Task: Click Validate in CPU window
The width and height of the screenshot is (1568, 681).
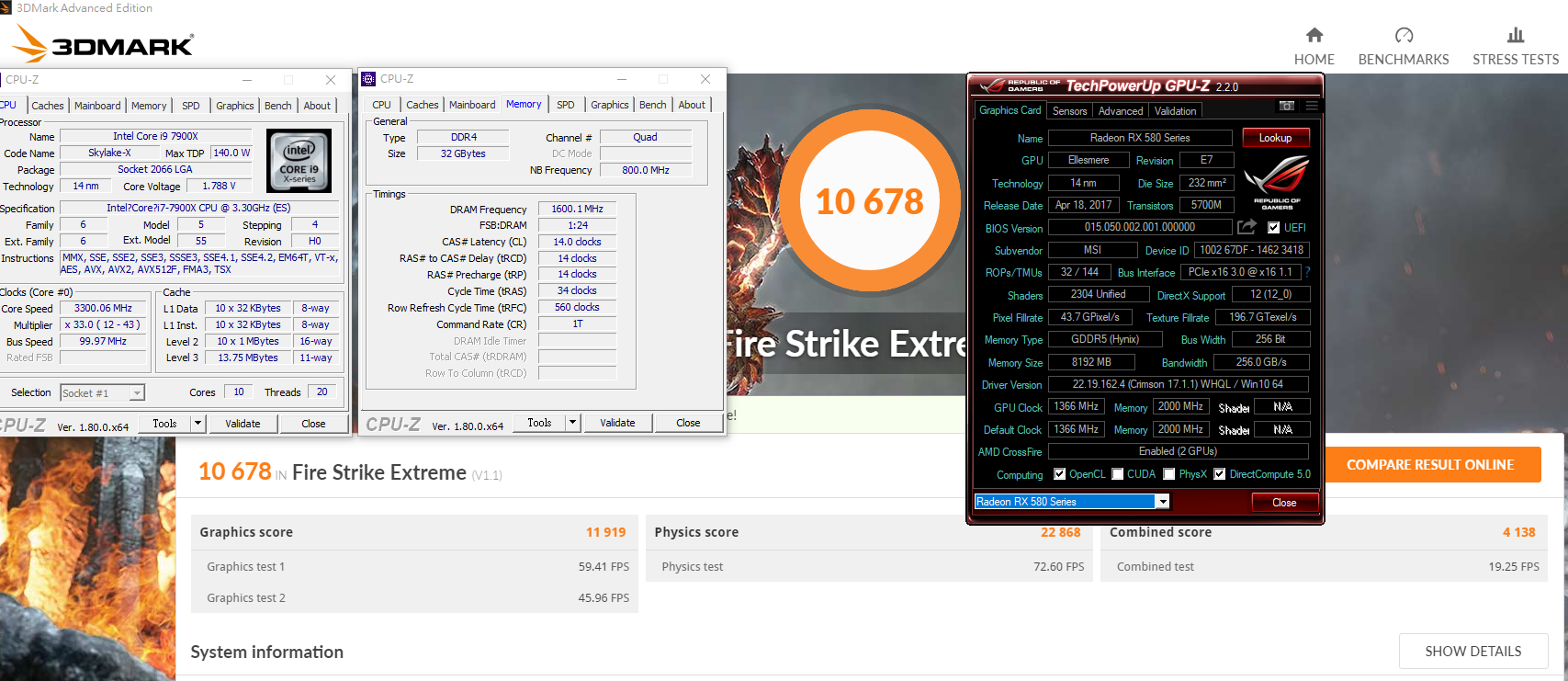Action: point(243,424)
